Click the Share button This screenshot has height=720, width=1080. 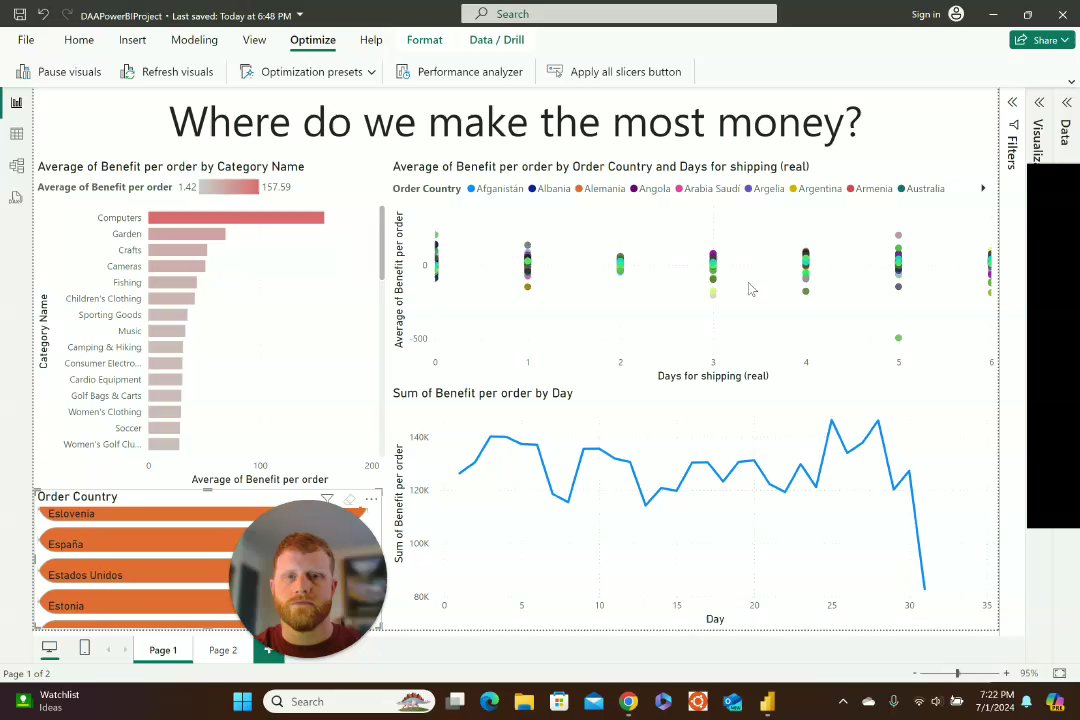pyautogui.click(x=1042, y=40)
